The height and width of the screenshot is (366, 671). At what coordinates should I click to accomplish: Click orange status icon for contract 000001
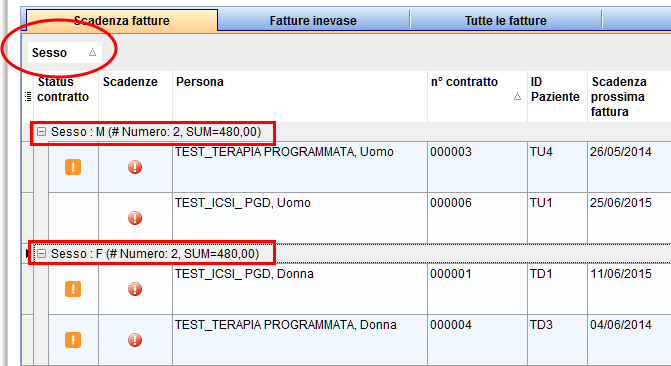click(x=73, y=289)
